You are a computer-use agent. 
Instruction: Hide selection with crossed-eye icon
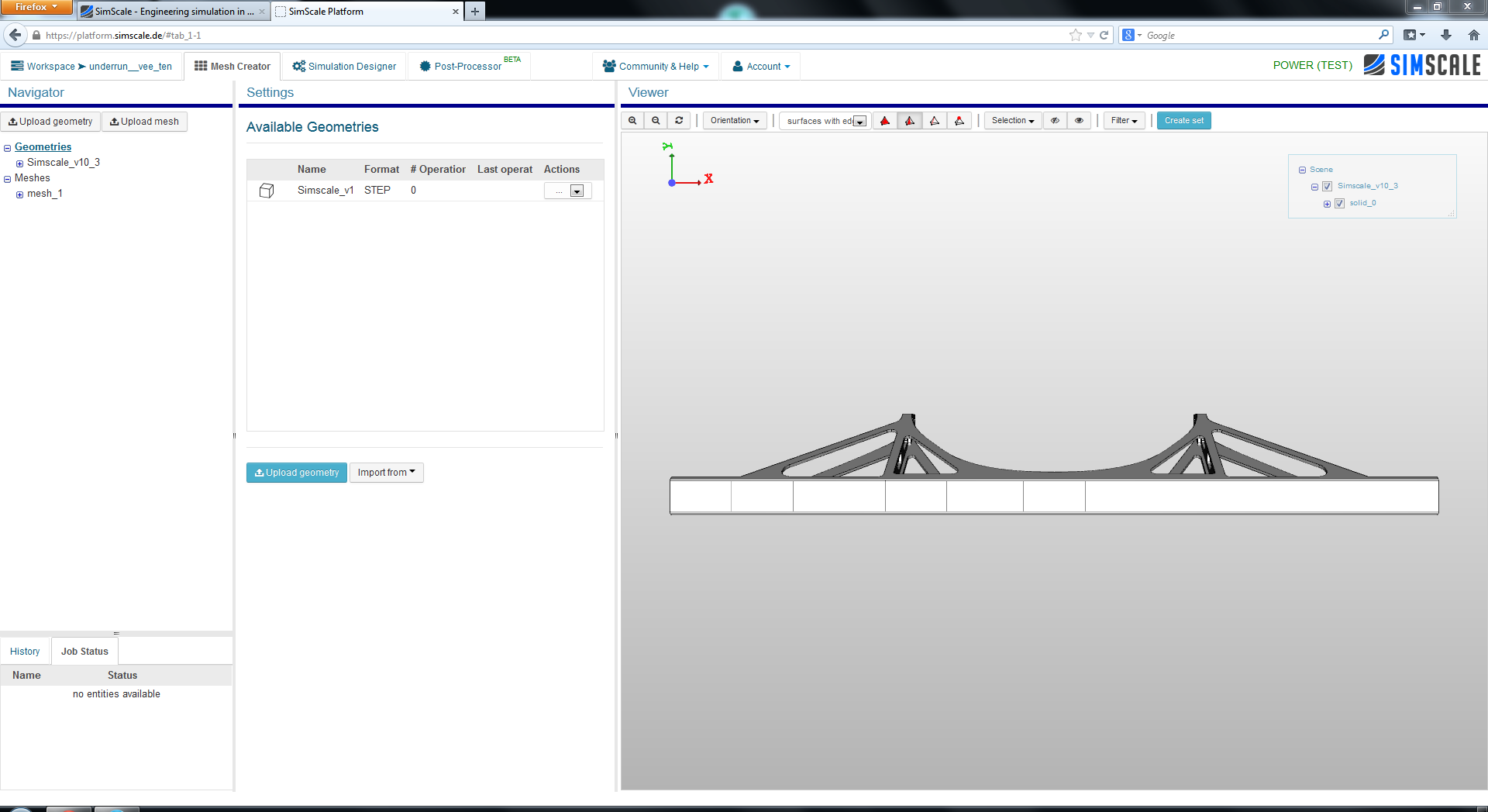[1055, 121]
